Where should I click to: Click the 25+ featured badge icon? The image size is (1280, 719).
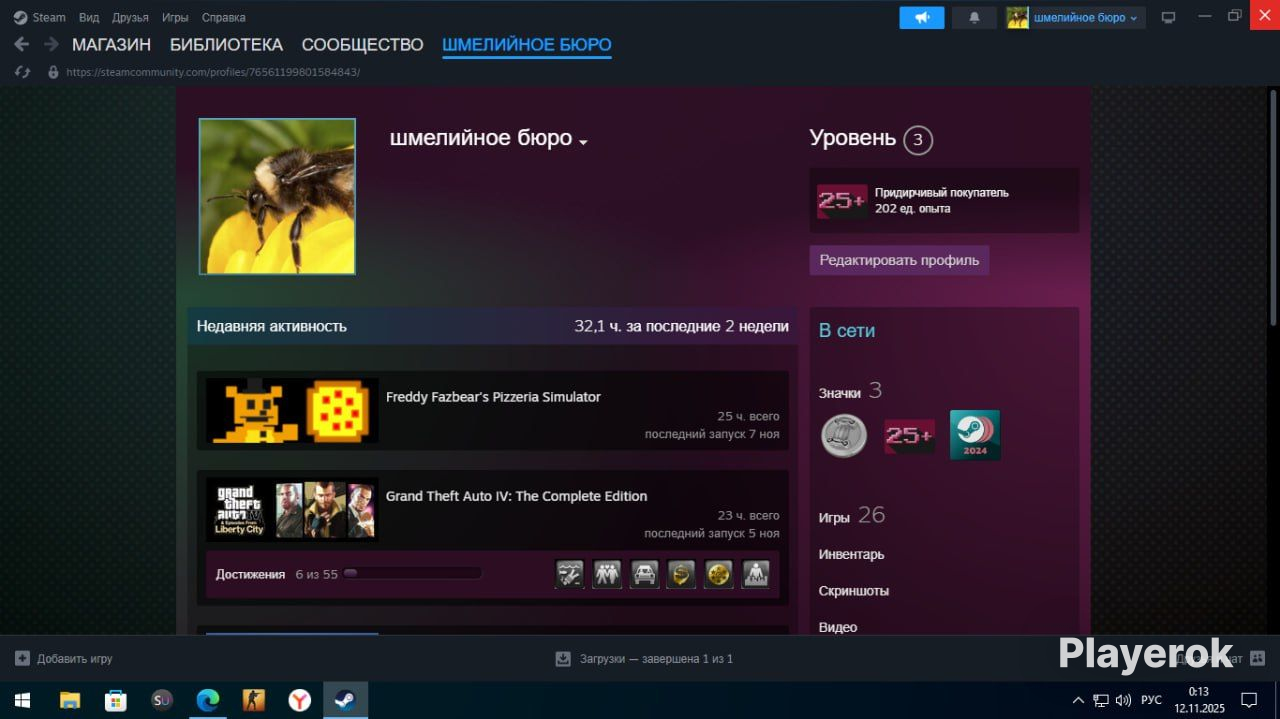(842, 201)
